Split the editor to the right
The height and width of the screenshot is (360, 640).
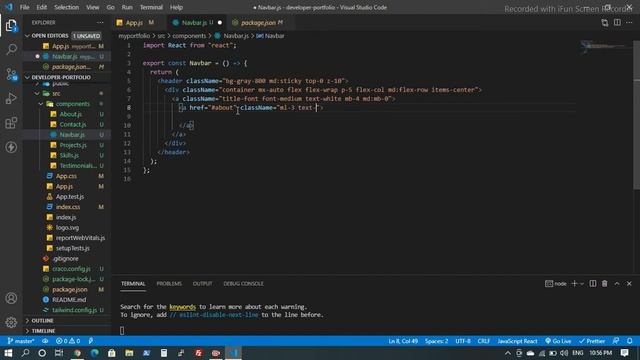[x=617, y=23]
